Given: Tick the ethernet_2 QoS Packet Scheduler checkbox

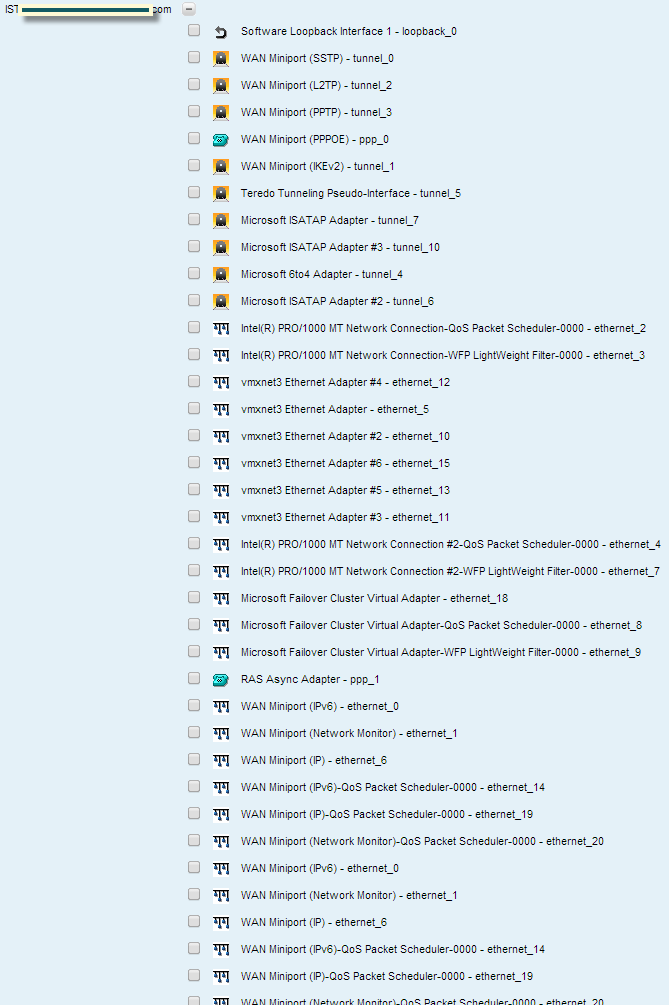Looking at the screenshot, I should (194, 327).
